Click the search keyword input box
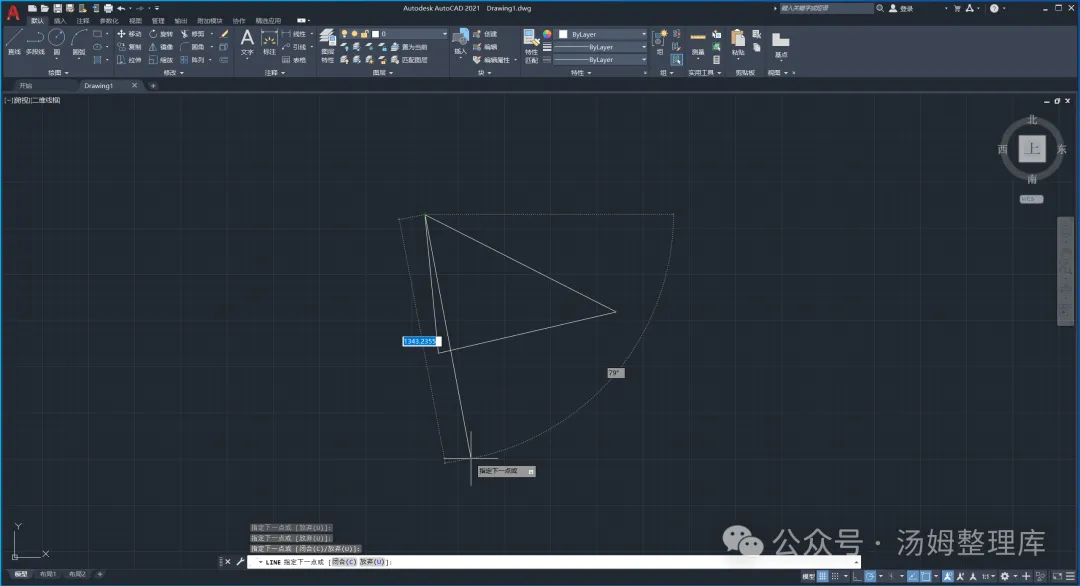The image size is (1080, 586). point(826,8)
